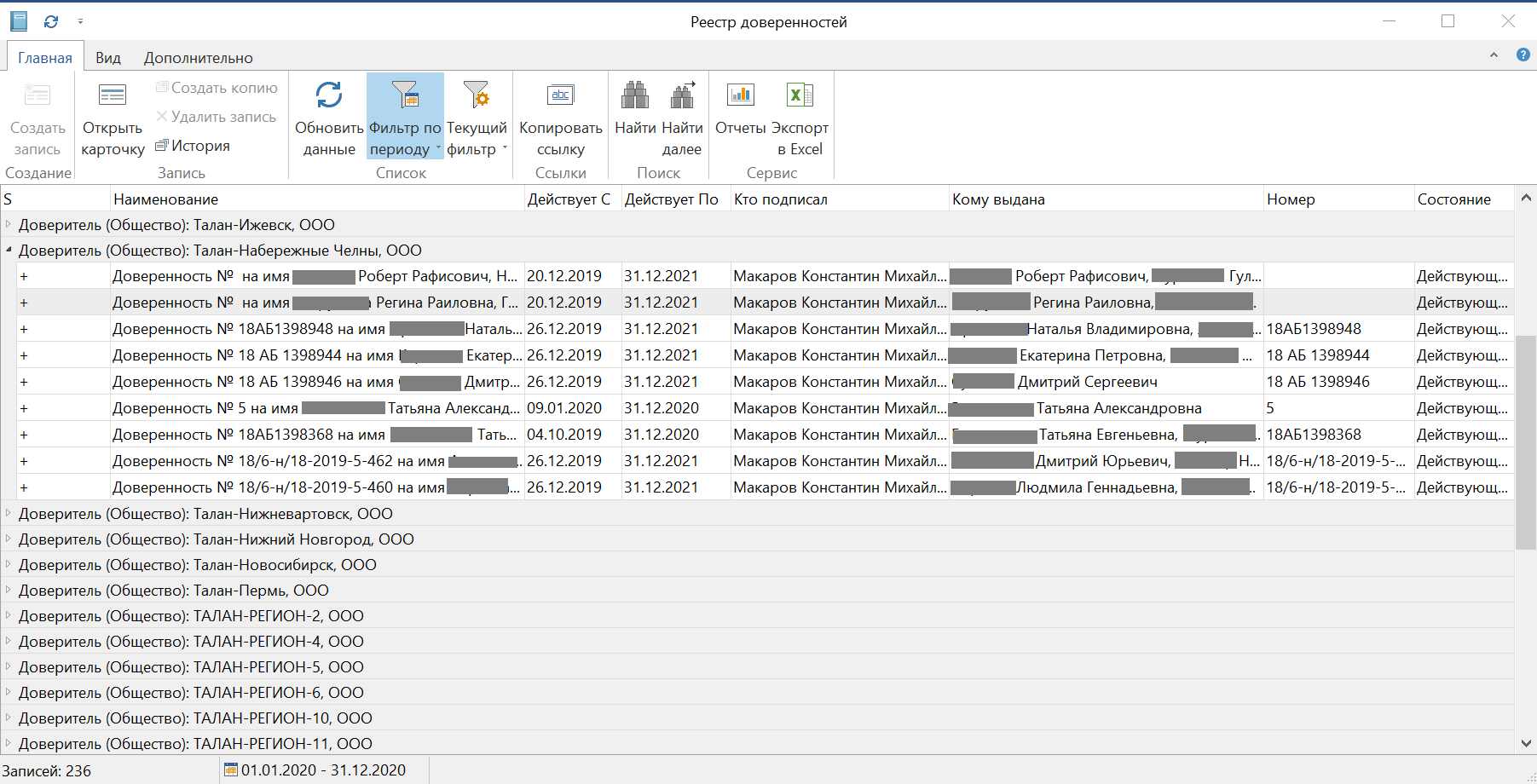The image size is (1537, 784).
Task: Click Экспорт в Excel icon
Action: tap(800, 95)
